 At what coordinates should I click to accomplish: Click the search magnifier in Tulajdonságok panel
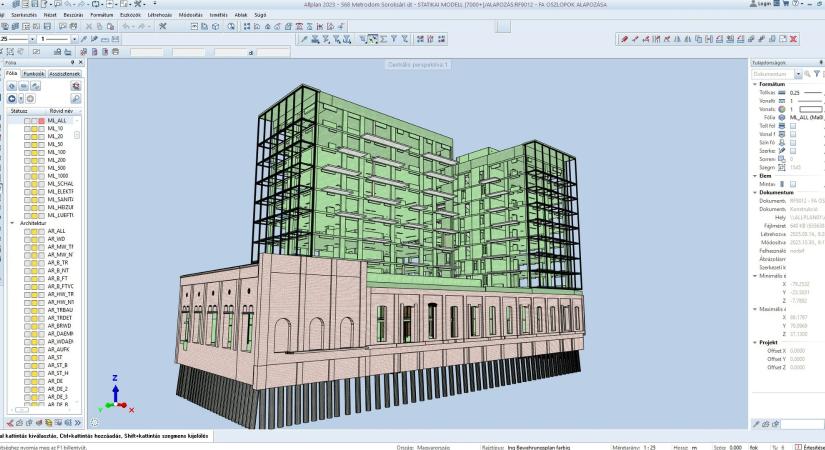click(807, 74)
